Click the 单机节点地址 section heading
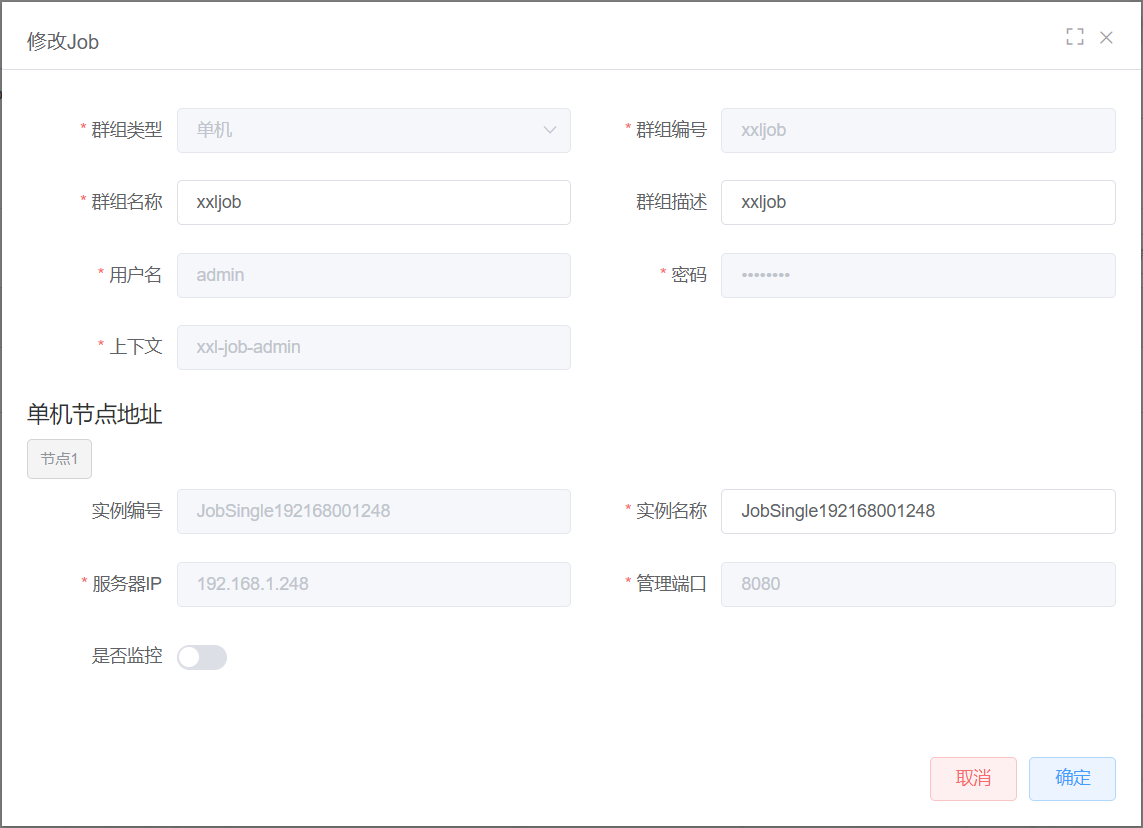The height and width of the screenshot is (828, 1143). pyautogui.click(x=95, y=415)
